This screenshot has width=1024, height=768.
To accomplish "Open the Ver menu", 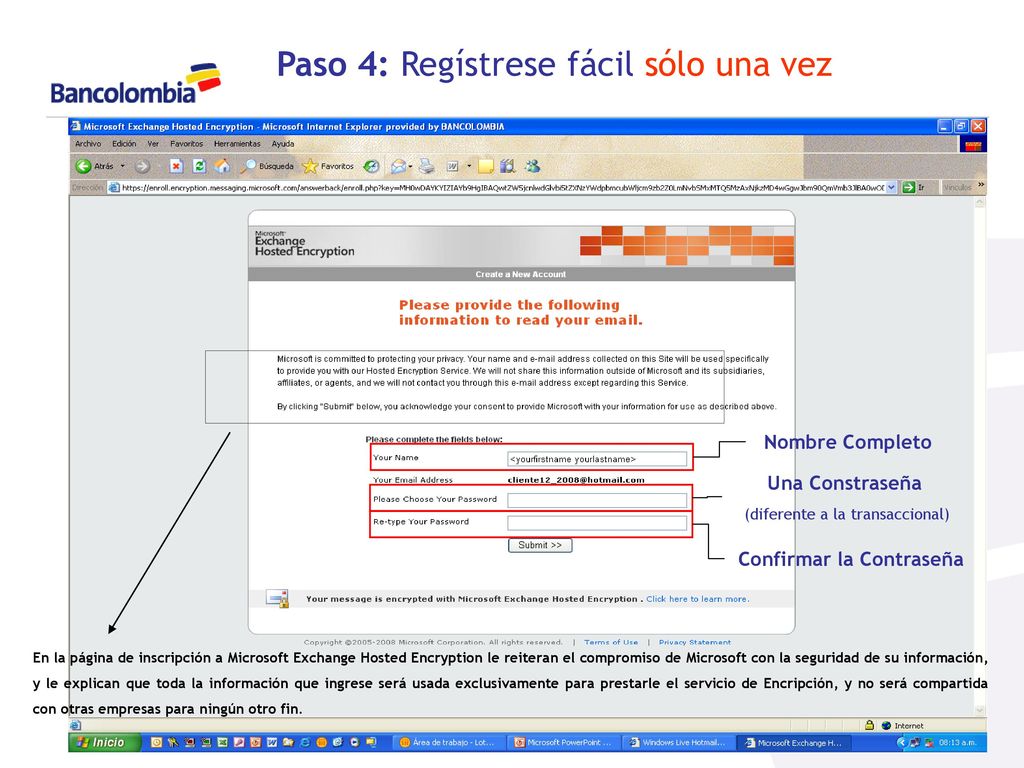I will coord(153,144).
